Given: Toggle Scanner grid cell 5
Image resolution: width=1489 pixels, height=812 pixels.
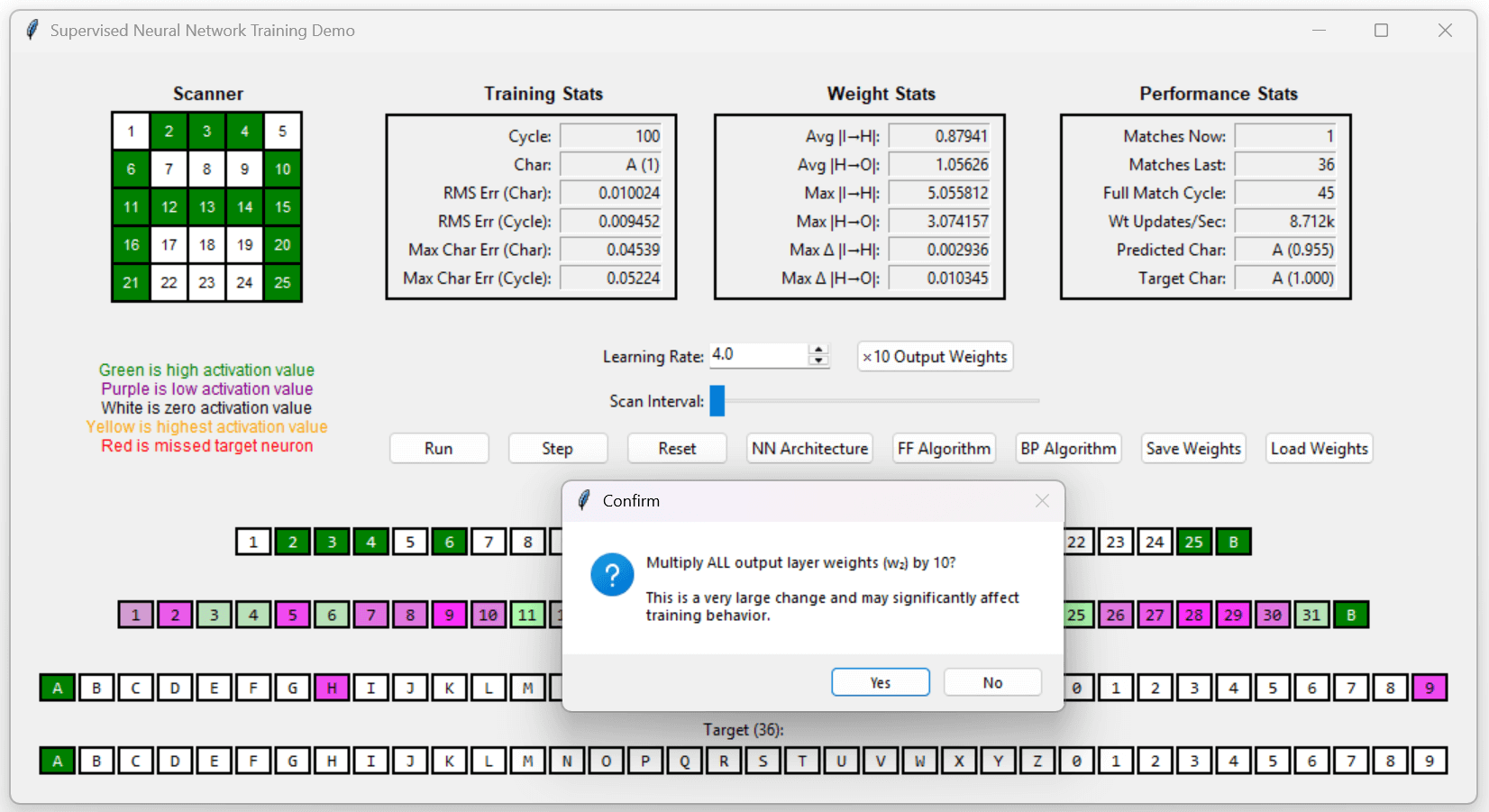Looking at the screenshot, I should [x=282, y=132].
